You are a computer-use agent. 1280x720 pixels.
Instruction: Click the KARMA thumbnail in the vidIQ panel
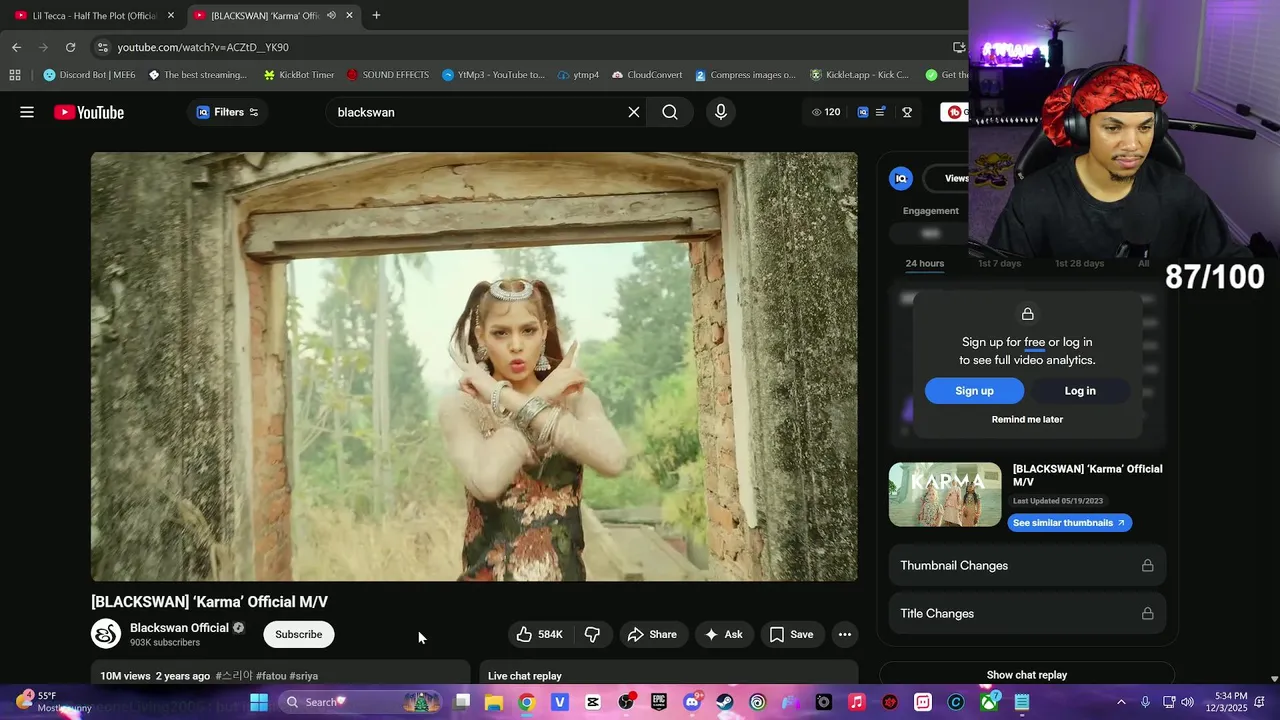(945, 494)
